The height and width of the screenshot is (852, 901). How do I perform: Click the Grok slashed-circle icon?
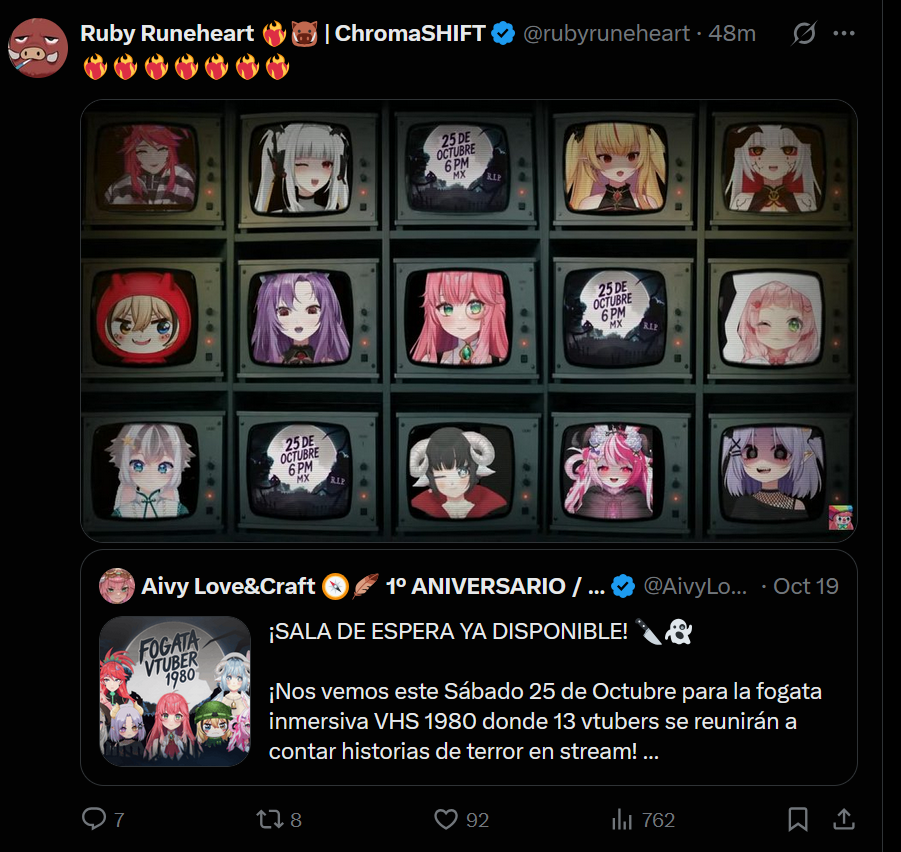pyautogui.click(x=803, y=33)
